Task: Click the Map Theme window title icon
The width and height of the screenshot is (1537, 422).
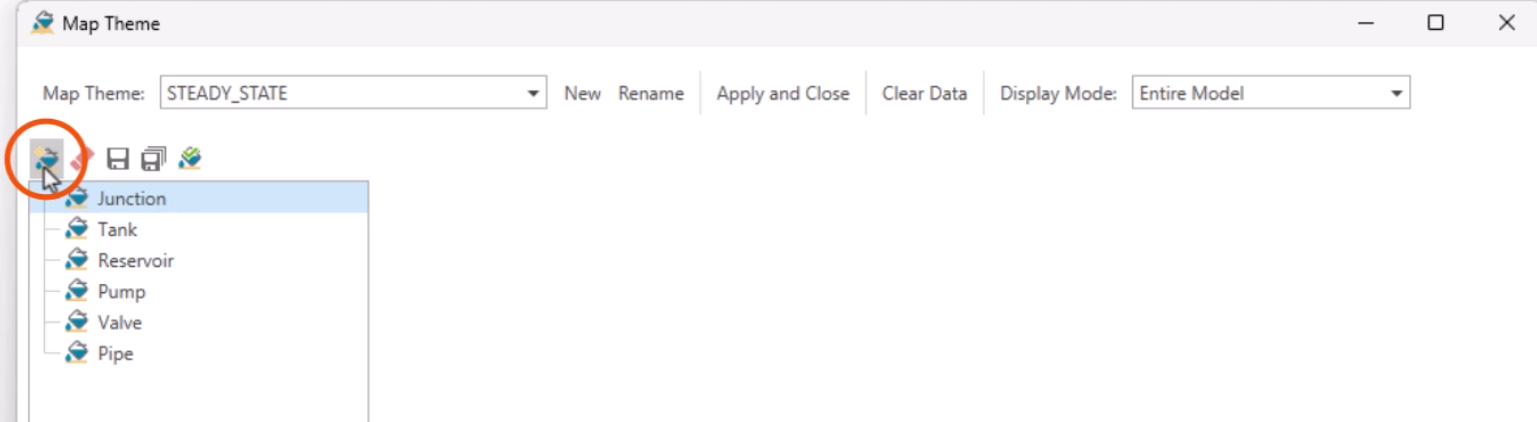Action: 42,23
